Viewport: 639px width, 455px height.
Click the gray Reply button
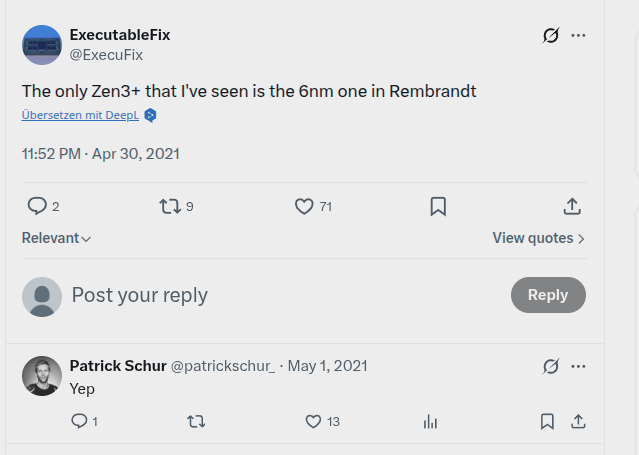point(548,295)
